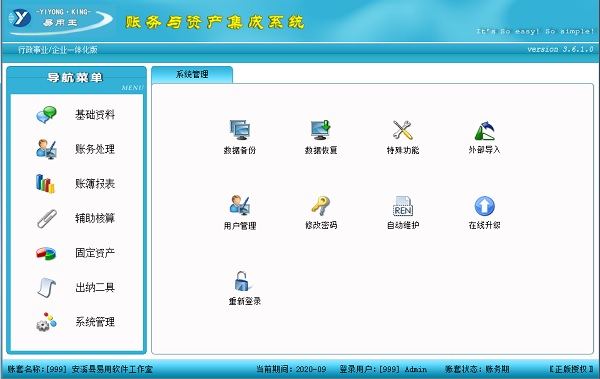Click the 用户管理 label
This screenshot has height=379, width=600.
[x=240, y=226]
